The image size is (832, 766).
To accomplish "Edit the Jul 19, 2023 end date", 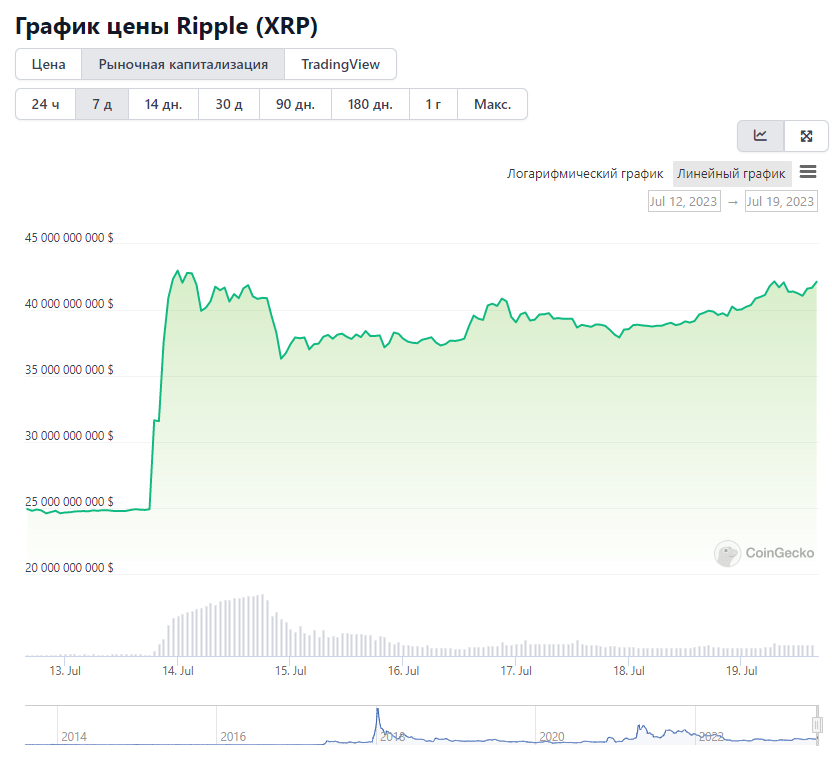I will [x=781, y=202].
